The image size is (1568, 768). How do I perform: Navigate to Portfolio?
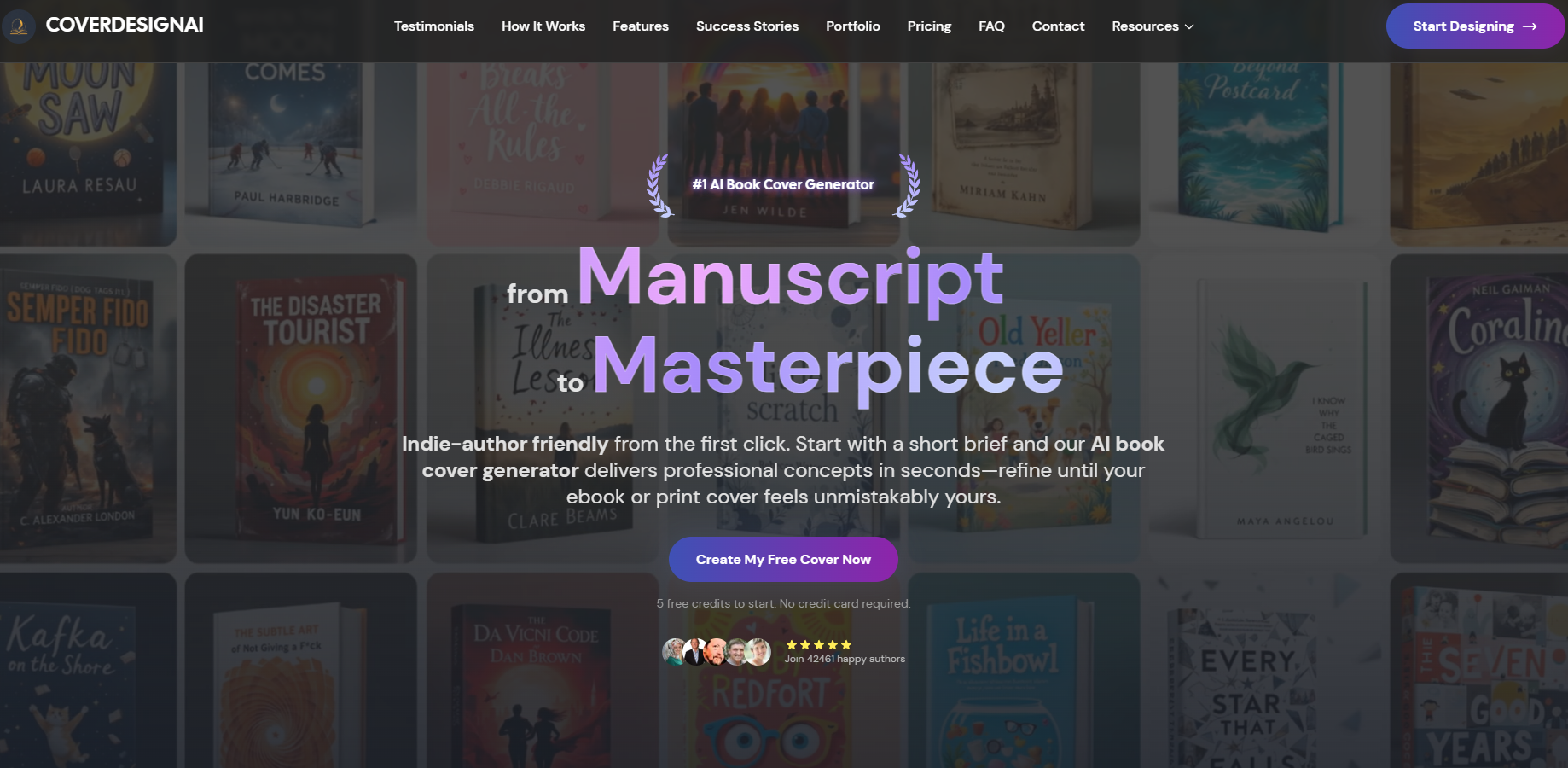[x=853, y=26]
